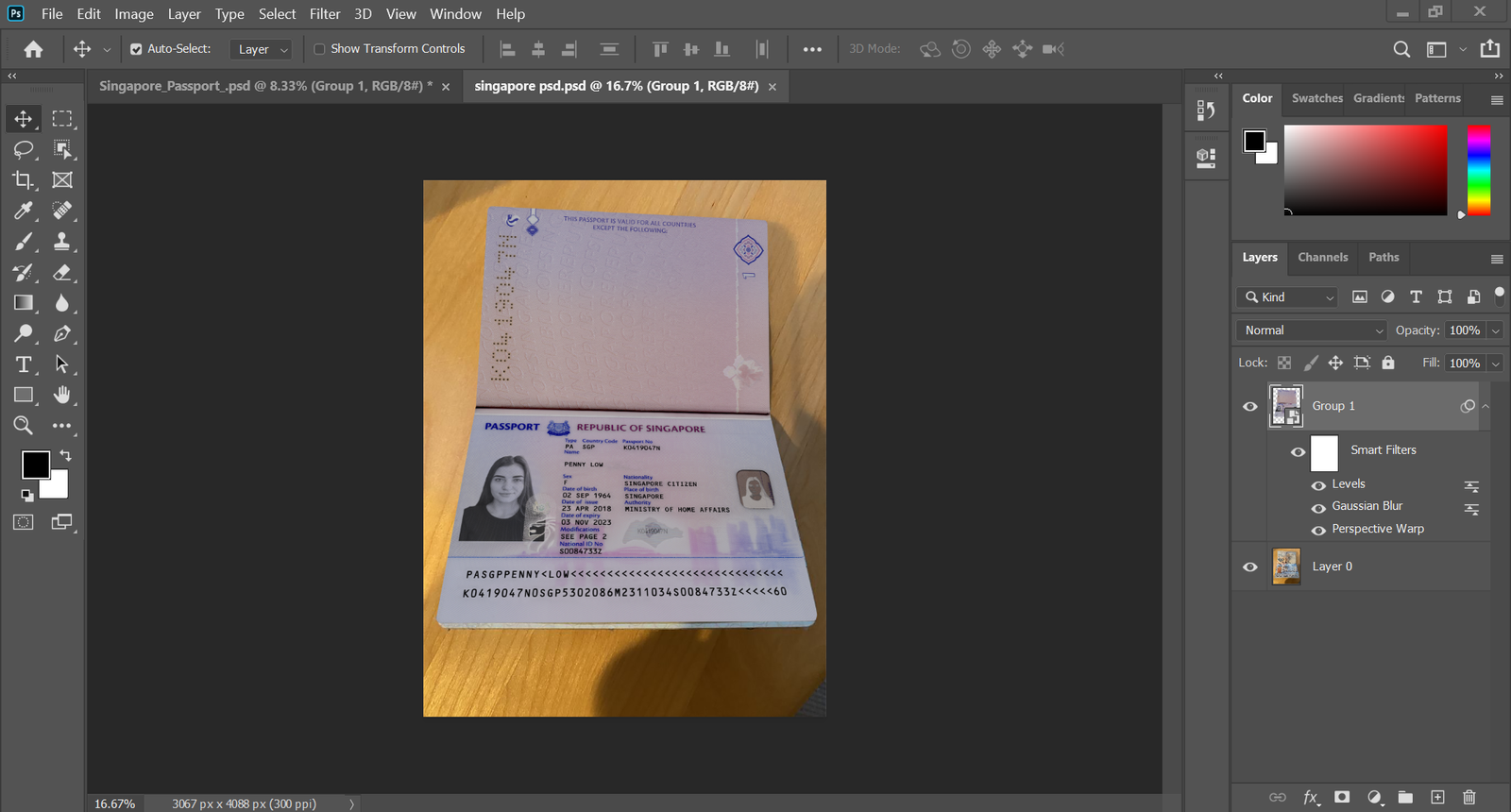The image size is (1511, 812).
Task: Click the Share image icon
Action: pyautogui.click(x=1490, y=49)
